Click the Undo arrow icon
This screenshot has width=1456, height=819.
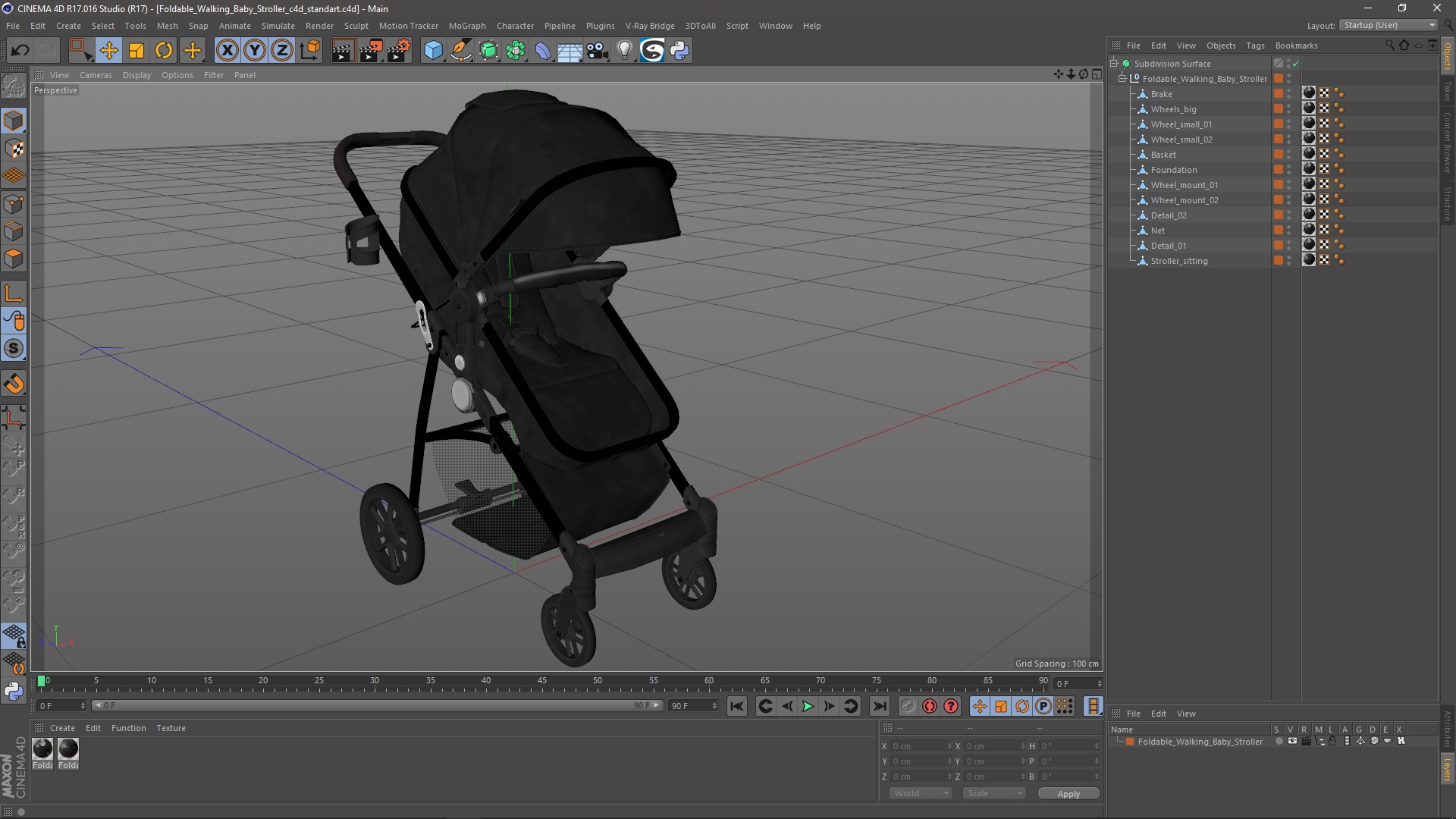20,51
